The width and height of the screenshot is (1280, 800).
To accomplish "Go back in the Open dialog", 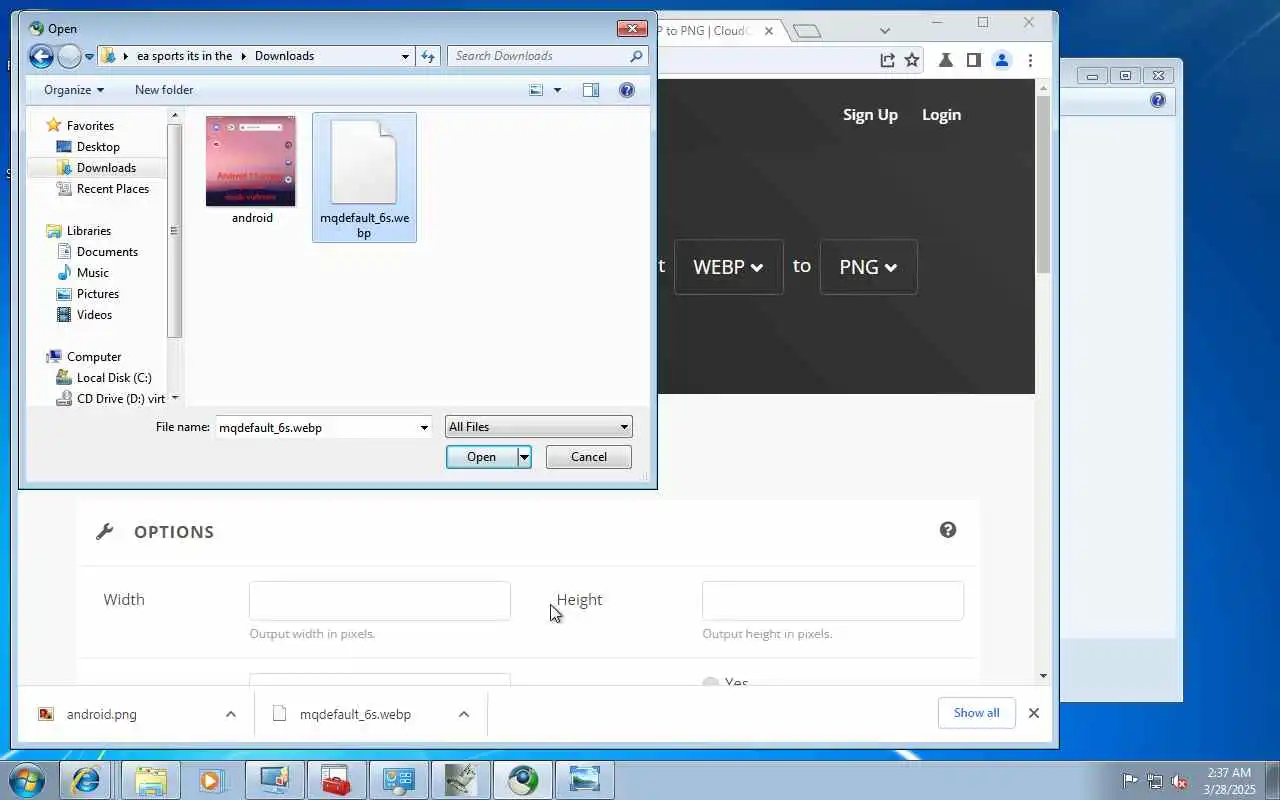I will point(41,56).
